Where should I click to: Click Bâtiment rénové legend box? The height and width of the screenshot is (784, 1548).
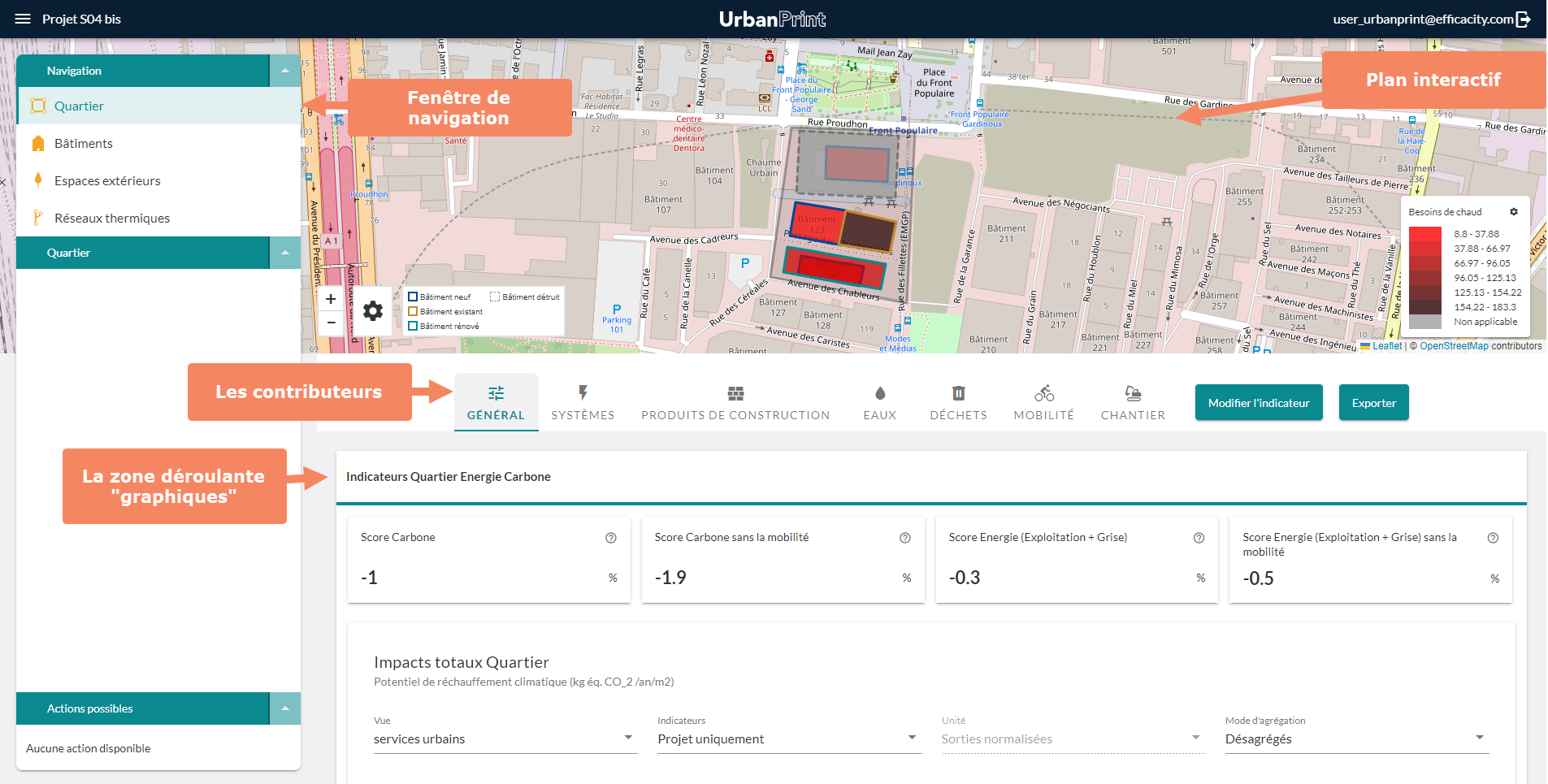(413, 326)
